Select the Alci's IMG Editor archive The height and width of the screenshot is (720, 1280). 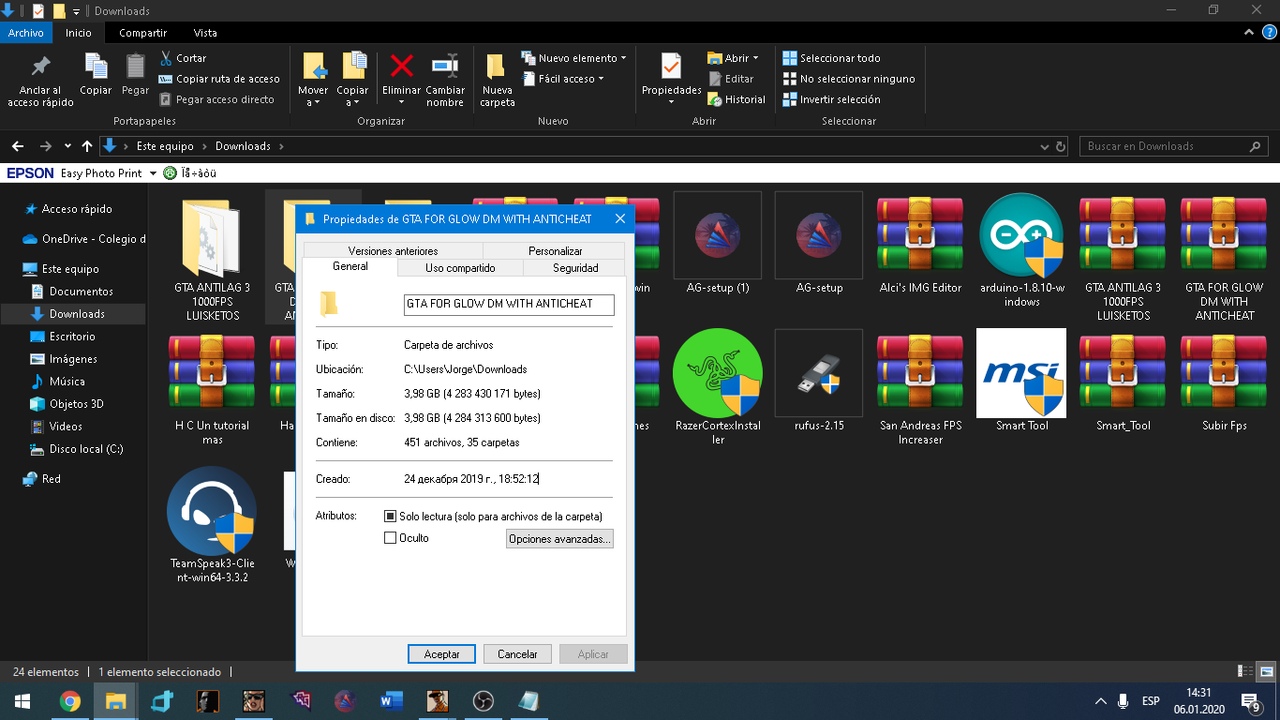point(920,245)
